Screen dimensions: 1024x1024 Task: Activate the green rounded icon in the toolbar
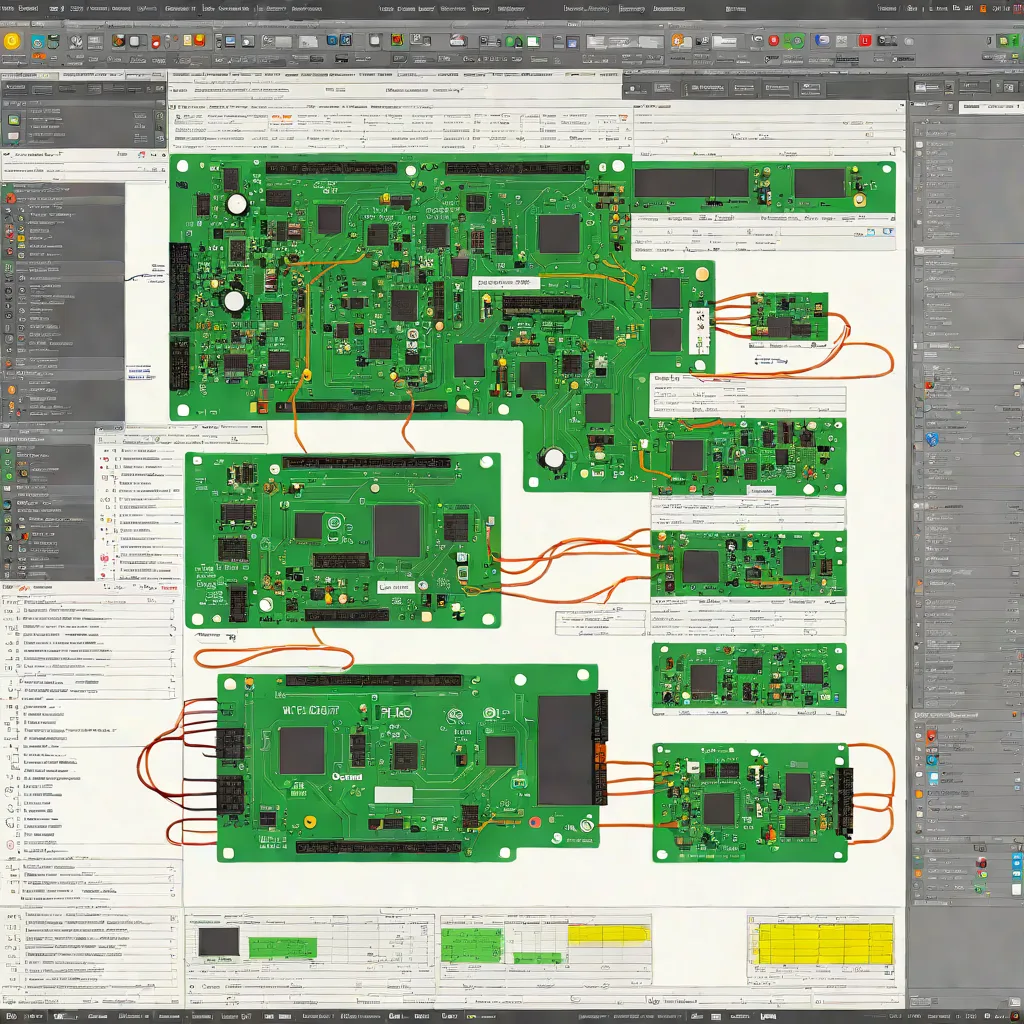pyautogui.click(x=795, y=40)
